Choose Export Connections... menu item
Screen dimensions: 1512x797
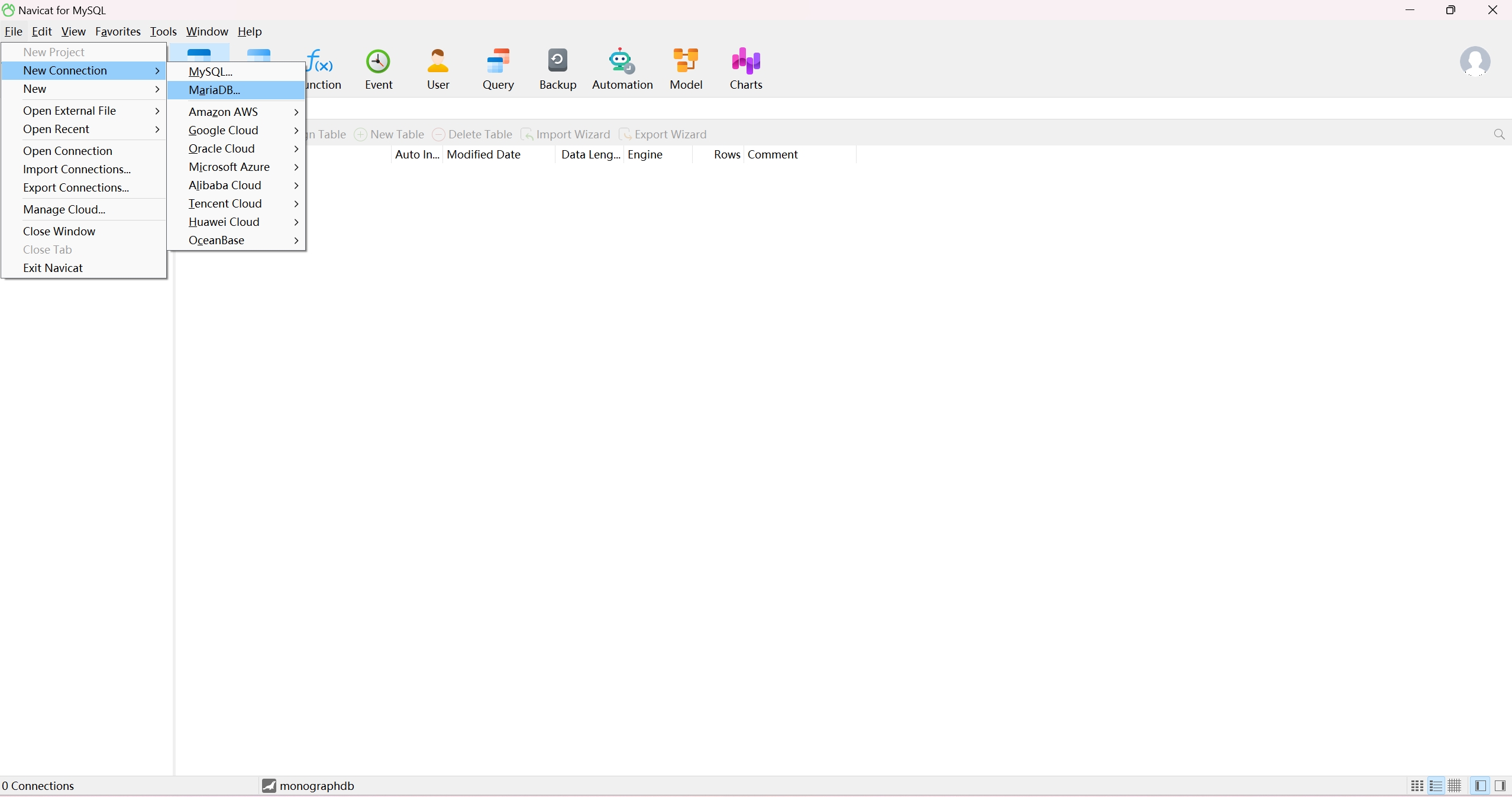83,187
